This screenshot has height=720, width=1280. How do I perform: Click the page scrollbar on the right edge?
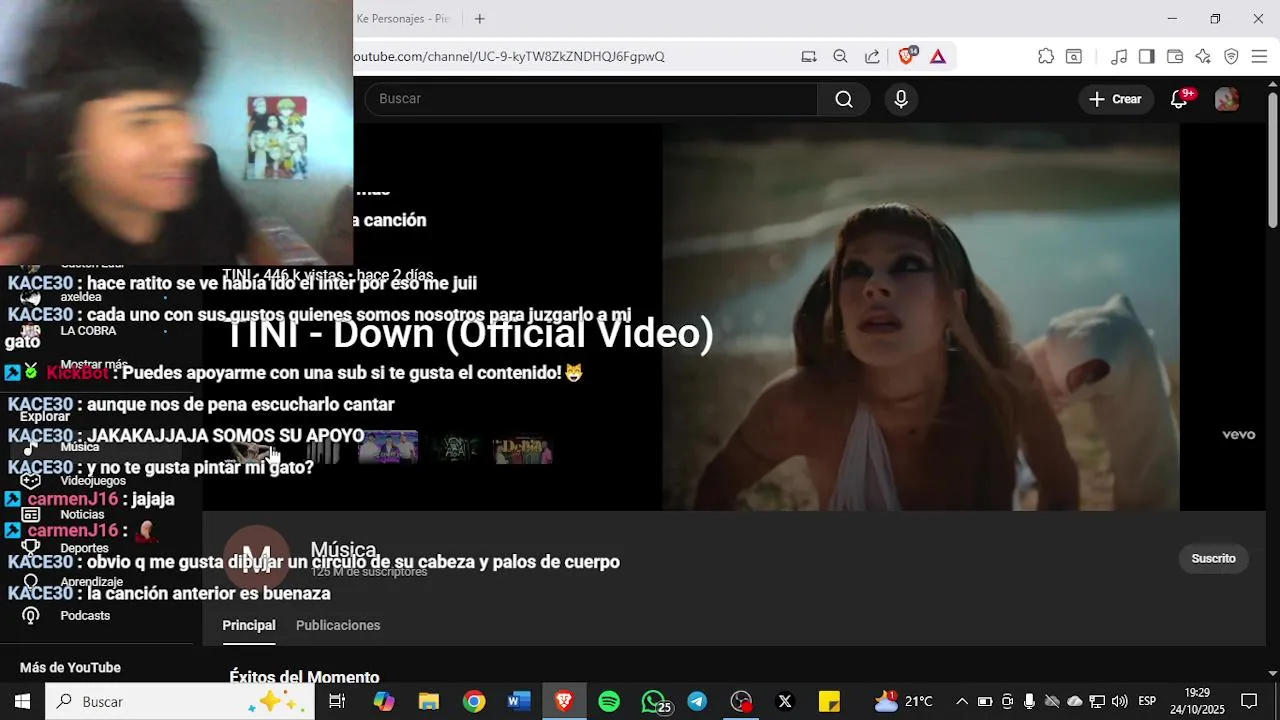(x=1273, y=160)
